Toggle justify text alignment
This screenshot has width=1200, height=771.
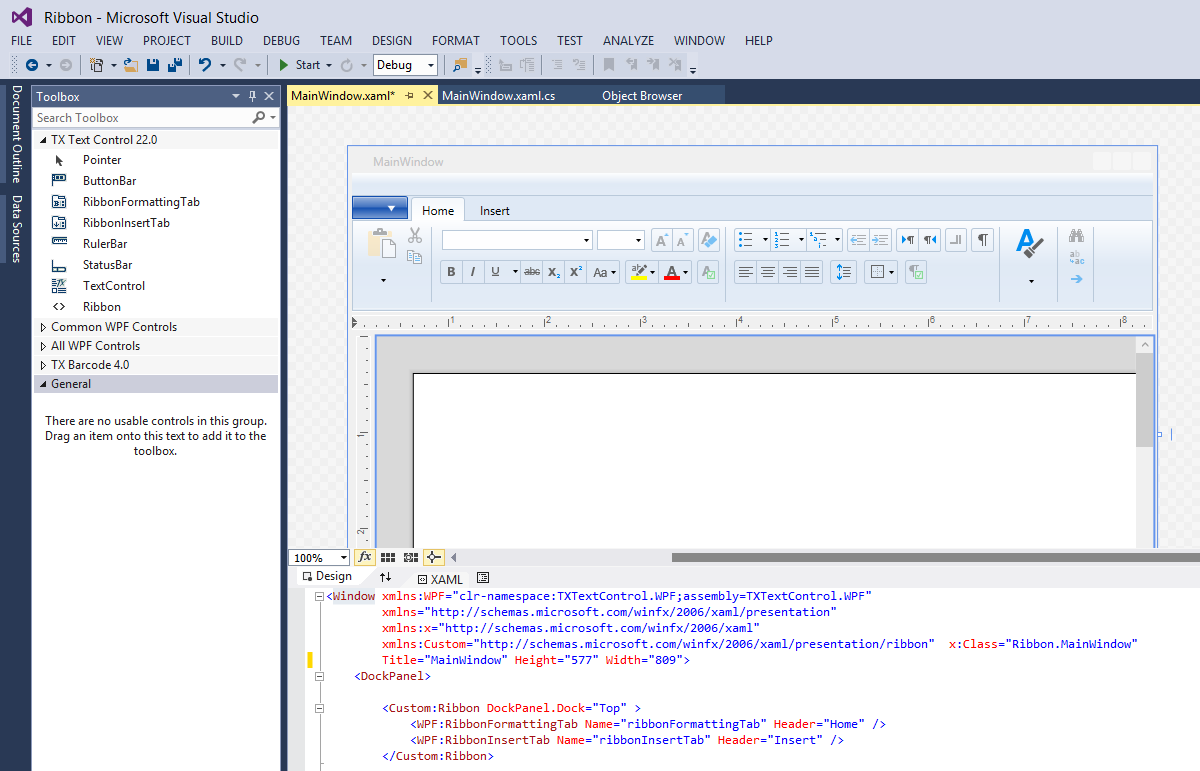[x=812, y=272]
